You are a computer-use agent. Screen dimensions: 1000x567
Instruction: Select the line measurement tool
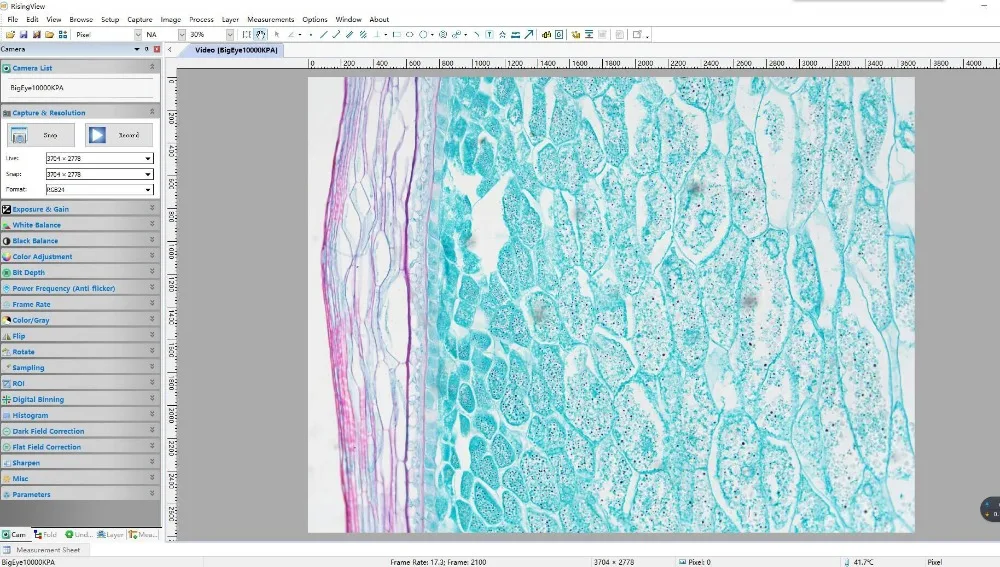pyautogui.click(x=323, y=34)
